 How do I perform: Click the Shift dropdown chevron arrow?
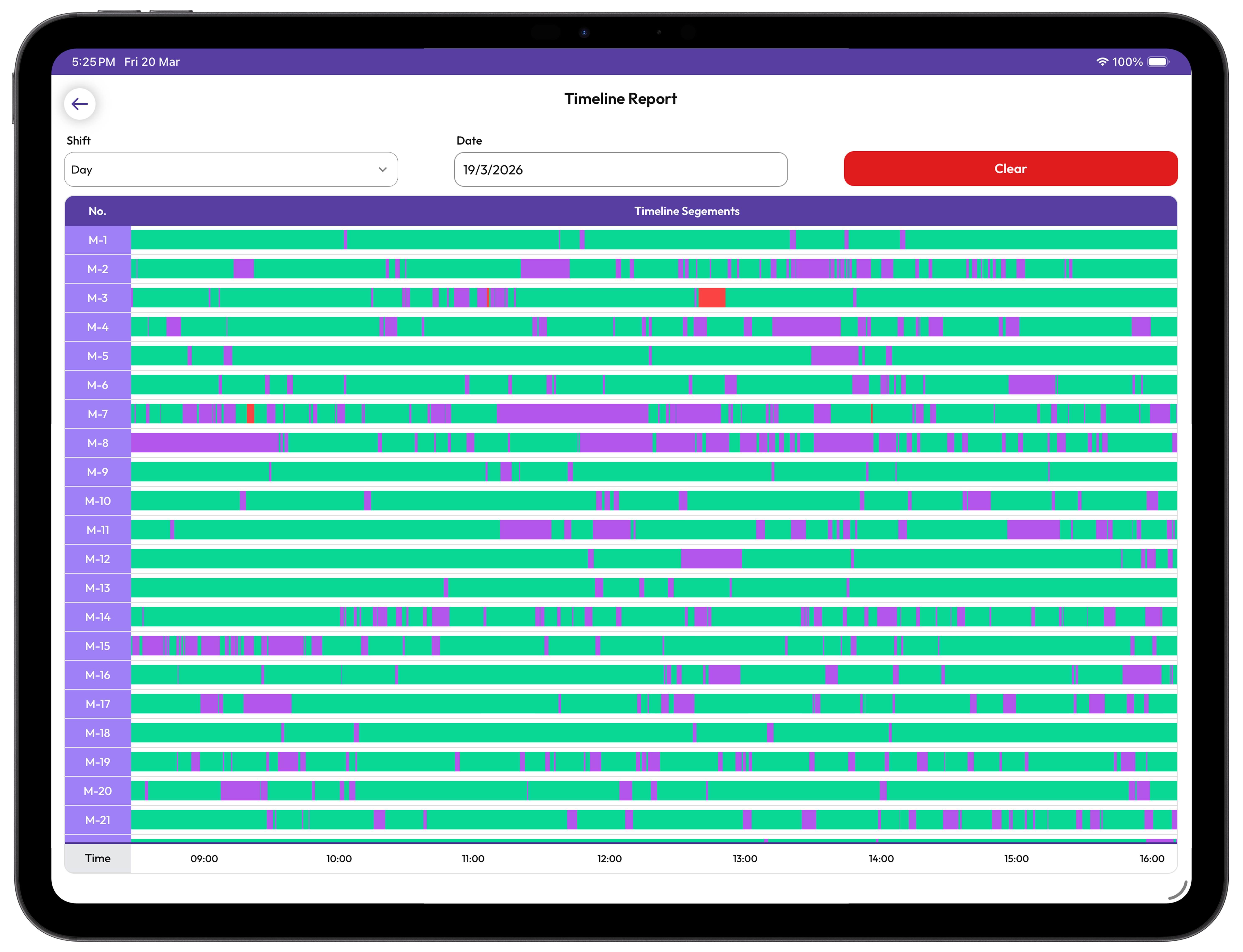[383, 170]
